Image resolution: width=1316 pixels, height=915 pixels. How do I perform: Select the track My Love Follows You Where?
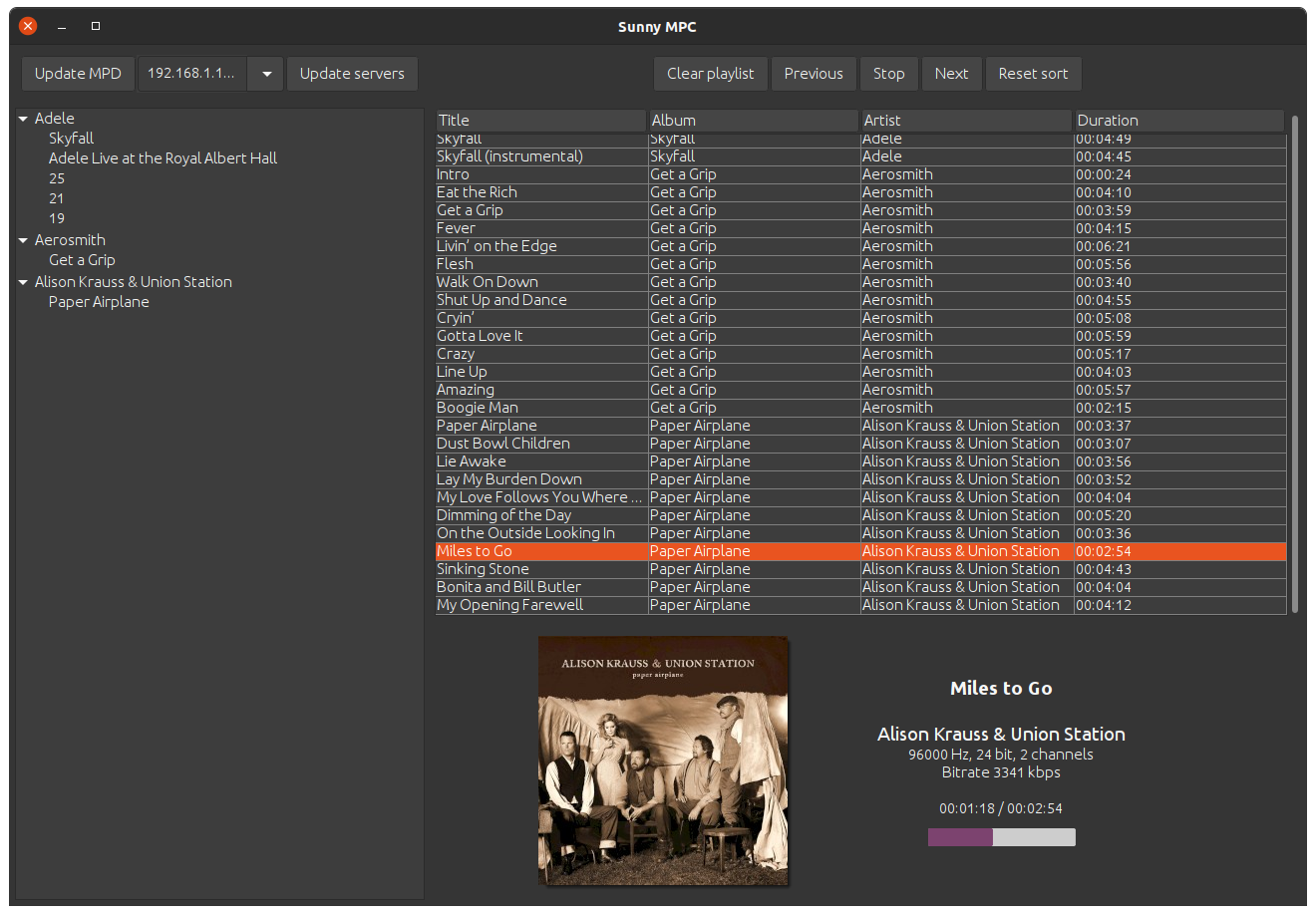[x=539, y=497]
